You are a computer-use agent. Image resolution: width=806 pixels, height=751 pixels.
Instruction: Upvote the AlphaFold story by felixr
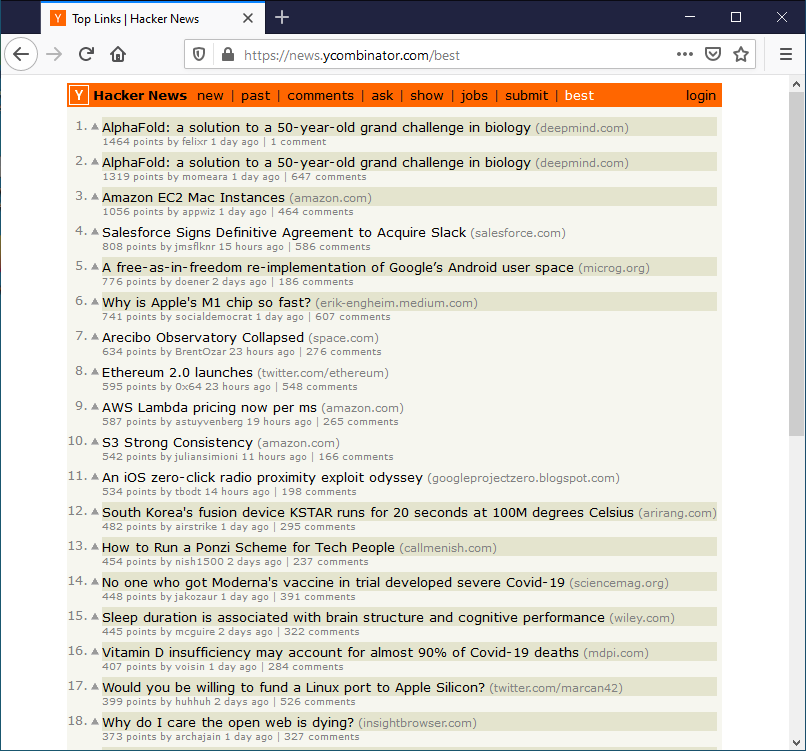(95, 126)
